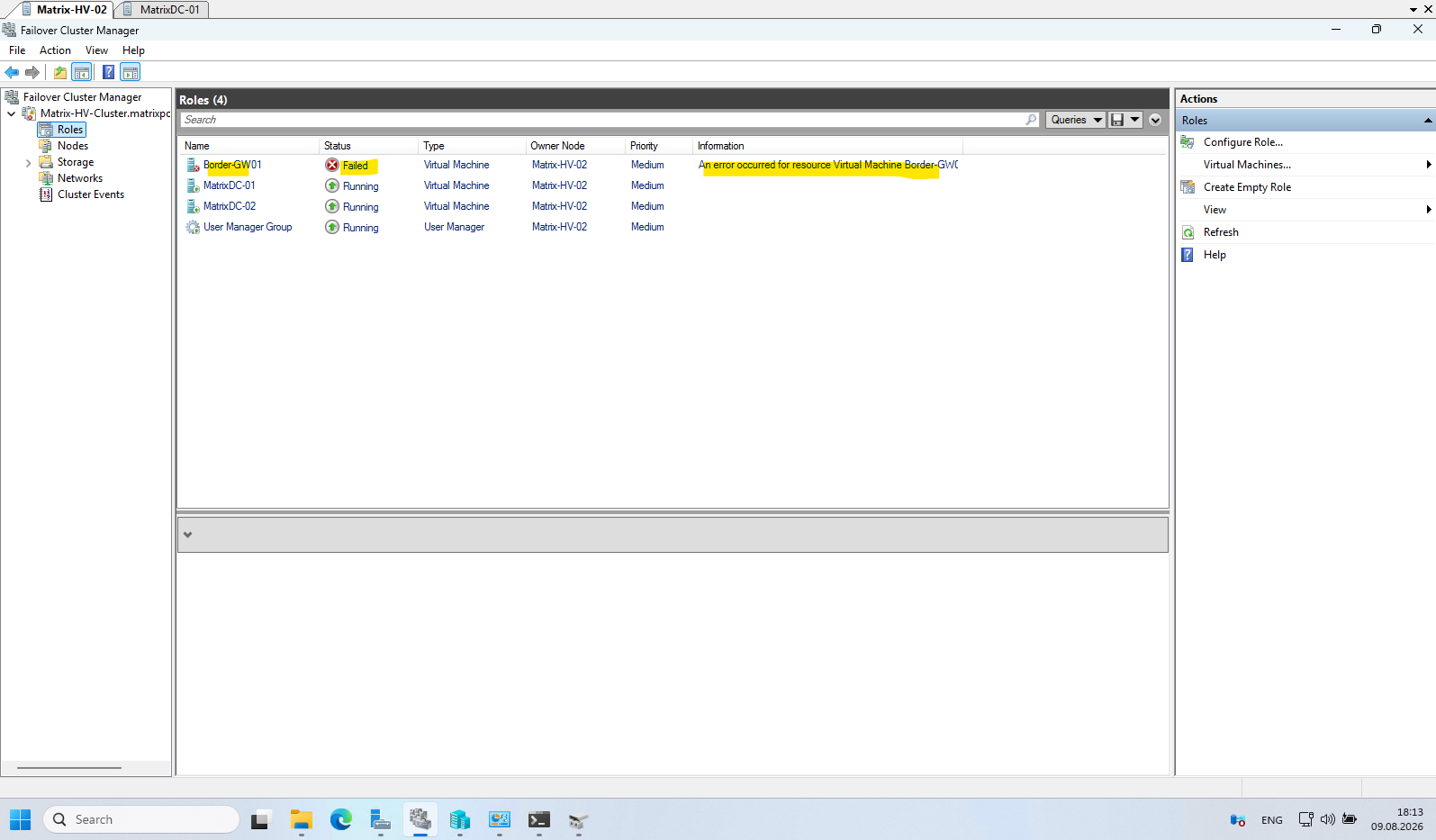The width and height of the screenshot is (1436, 840).
Task: Click the grey Forward arrow in toolbar
Action: tap(32, 72)
